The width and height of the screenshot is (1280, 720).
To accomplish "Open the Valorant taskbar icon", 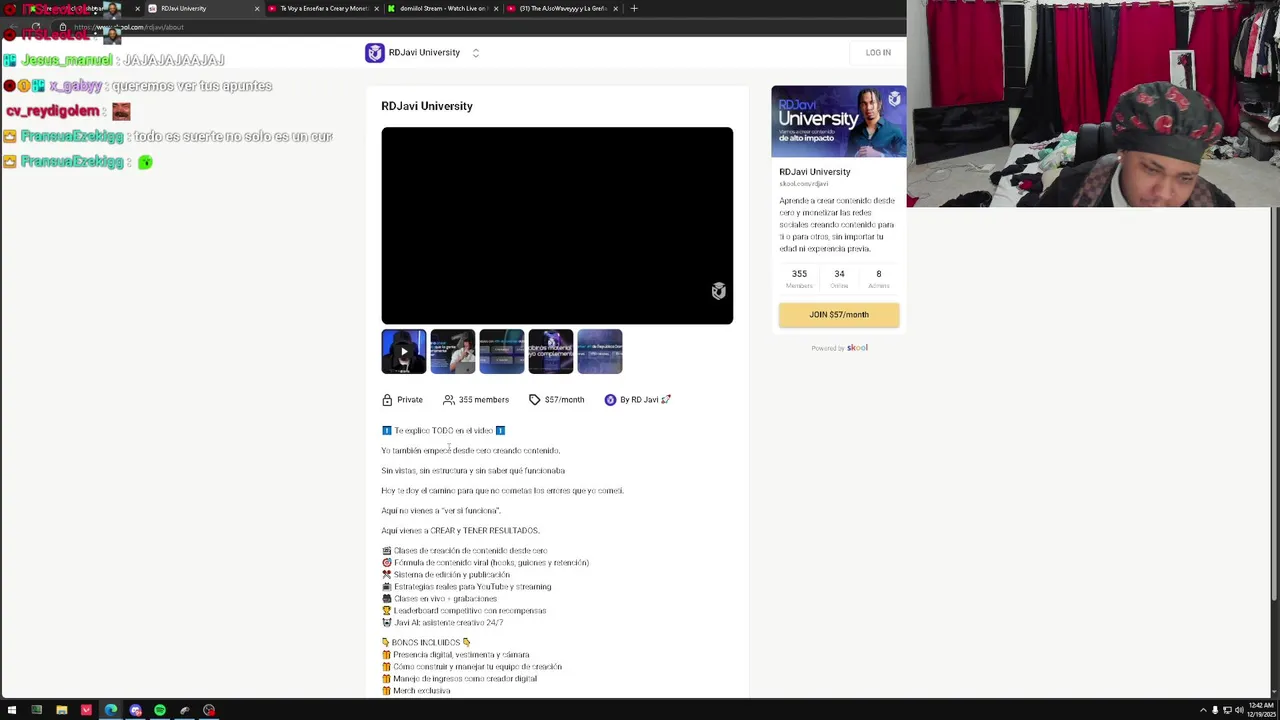I will click(x=86, y=710).
